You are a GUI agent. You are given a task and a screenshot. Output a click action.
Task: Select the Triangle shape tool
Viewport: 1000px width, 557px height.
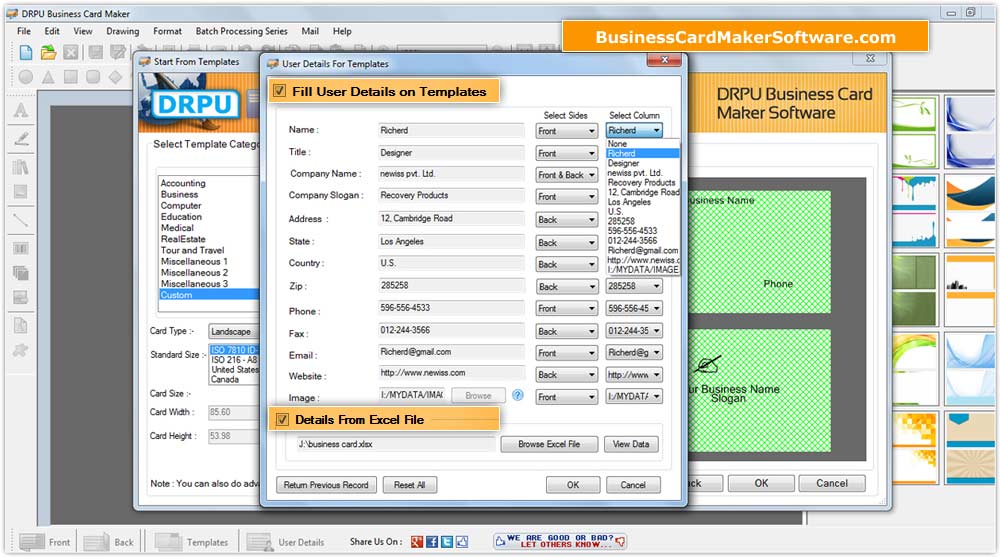tap(48, 77)
